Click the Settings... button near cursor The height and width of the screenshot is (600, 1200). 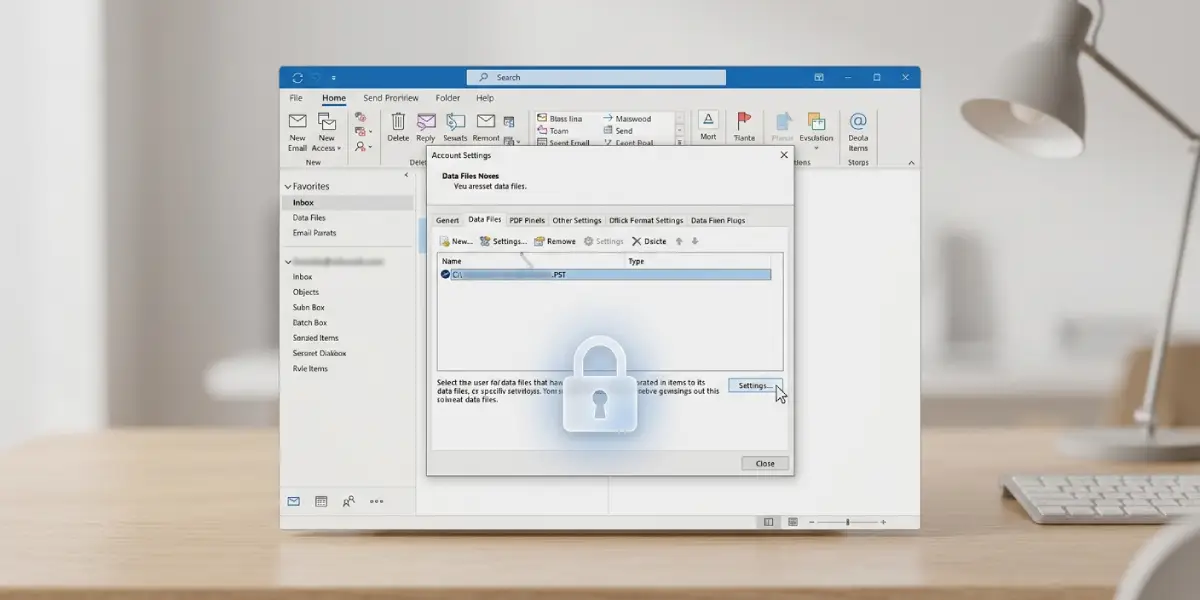pos(753,385)
